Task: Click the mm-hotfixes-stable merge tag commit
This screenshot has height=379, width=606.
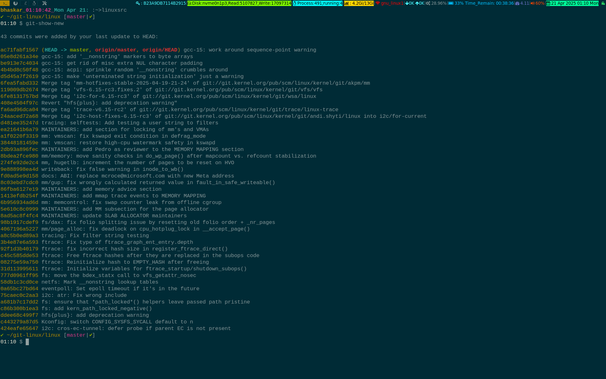Action: (185, 83)
